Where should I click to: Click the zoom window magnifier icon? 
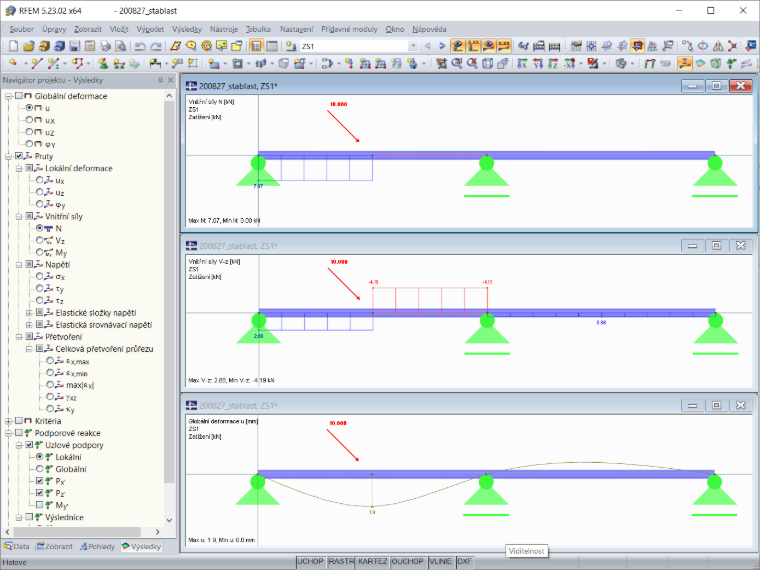point(457,63)
